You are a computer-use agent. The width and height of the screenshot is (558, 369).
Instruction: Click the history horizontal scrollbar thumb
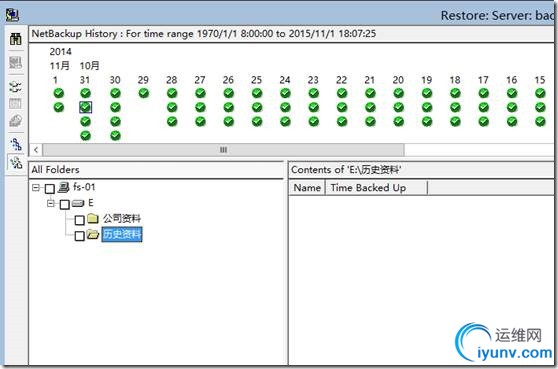click(223, 150)
